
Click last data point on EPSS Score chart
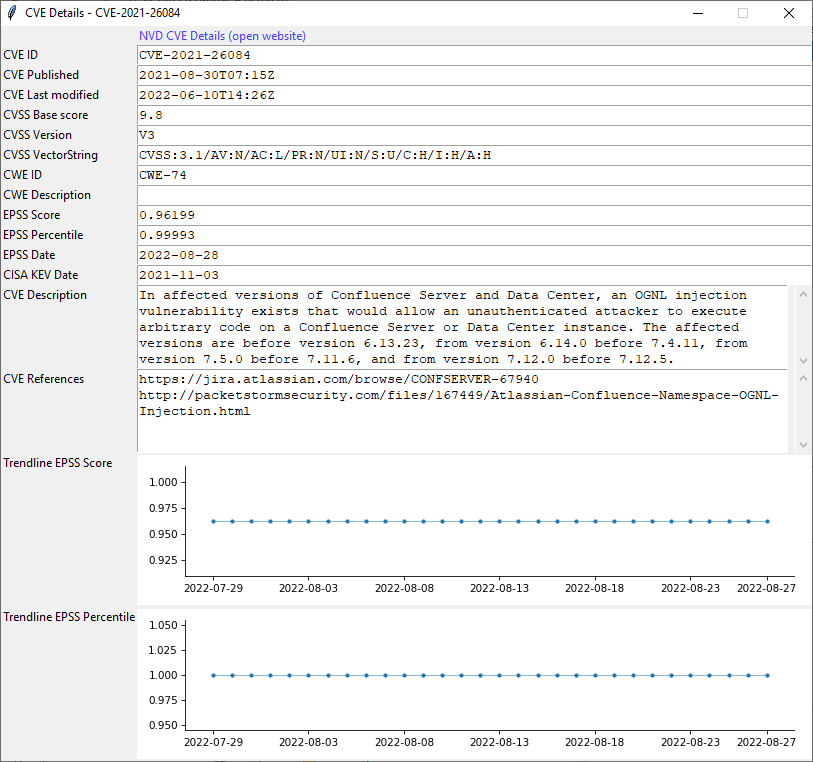click(x=767, y=521)
